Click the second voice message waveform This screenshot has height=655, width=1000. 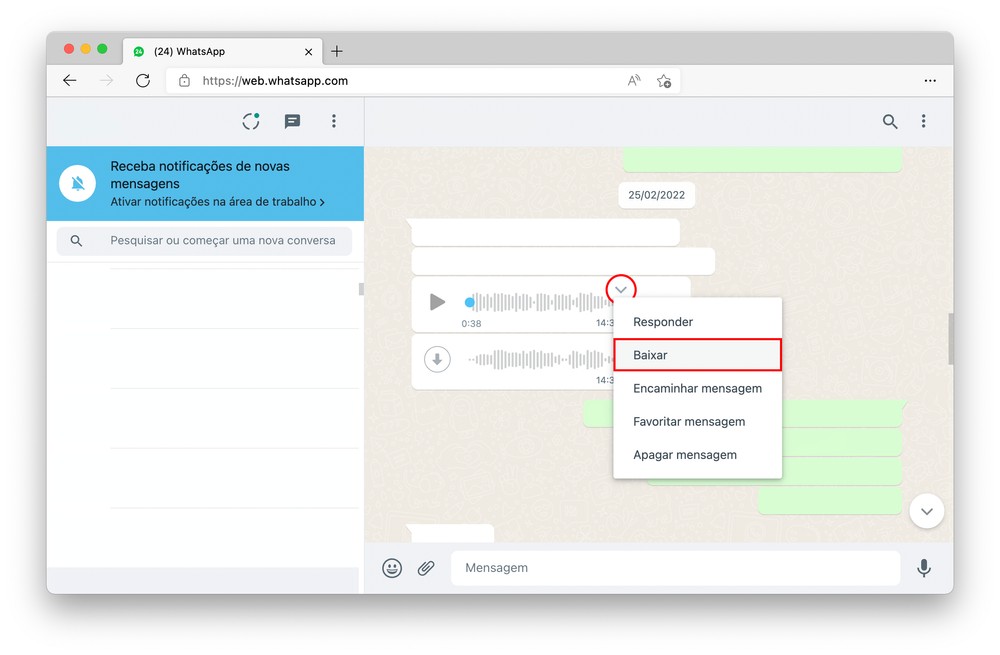click(540, 360)
